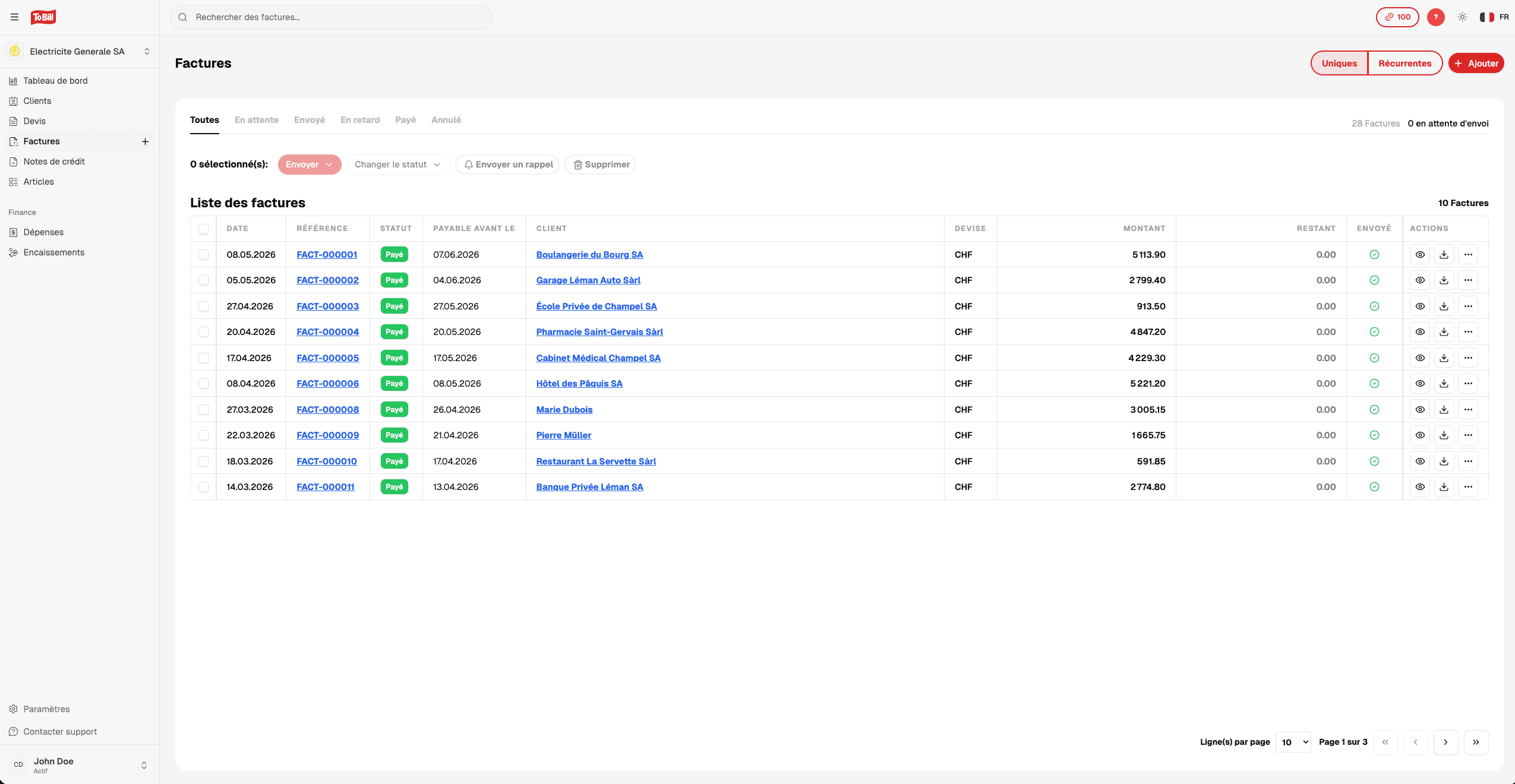Screen dimensions: 1515x784
Task: Download invoice FACT-000001
Action: tap(1444, 255)
